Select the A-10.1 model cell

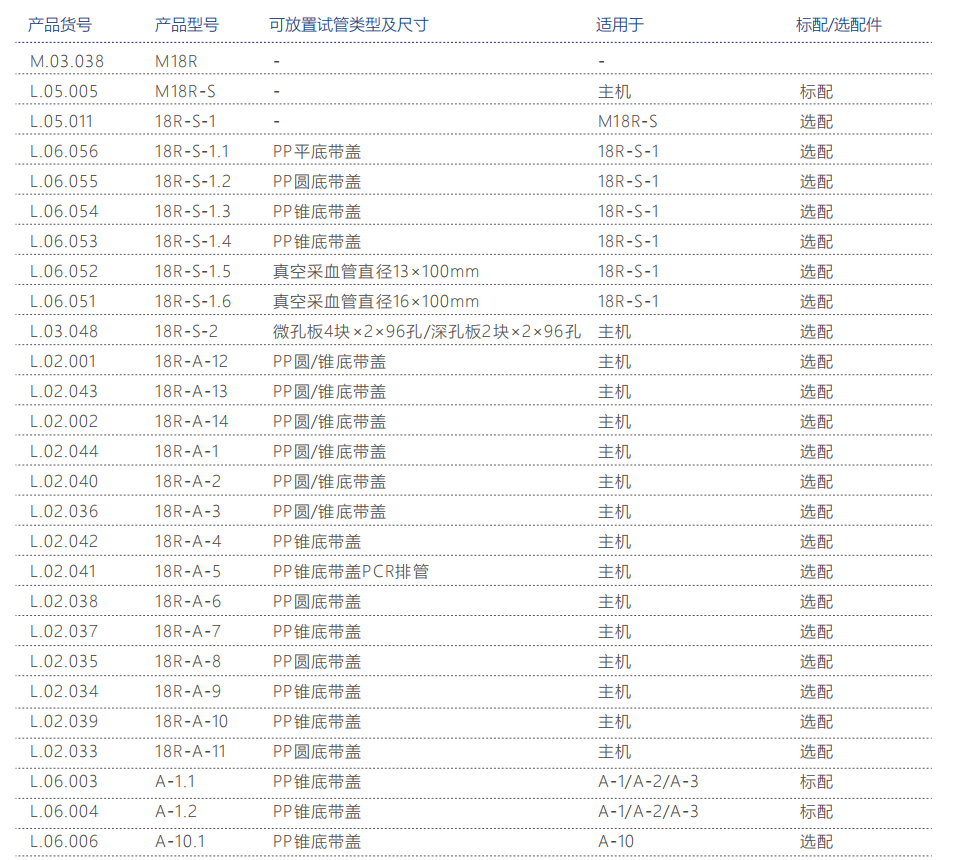click(180, 841)
